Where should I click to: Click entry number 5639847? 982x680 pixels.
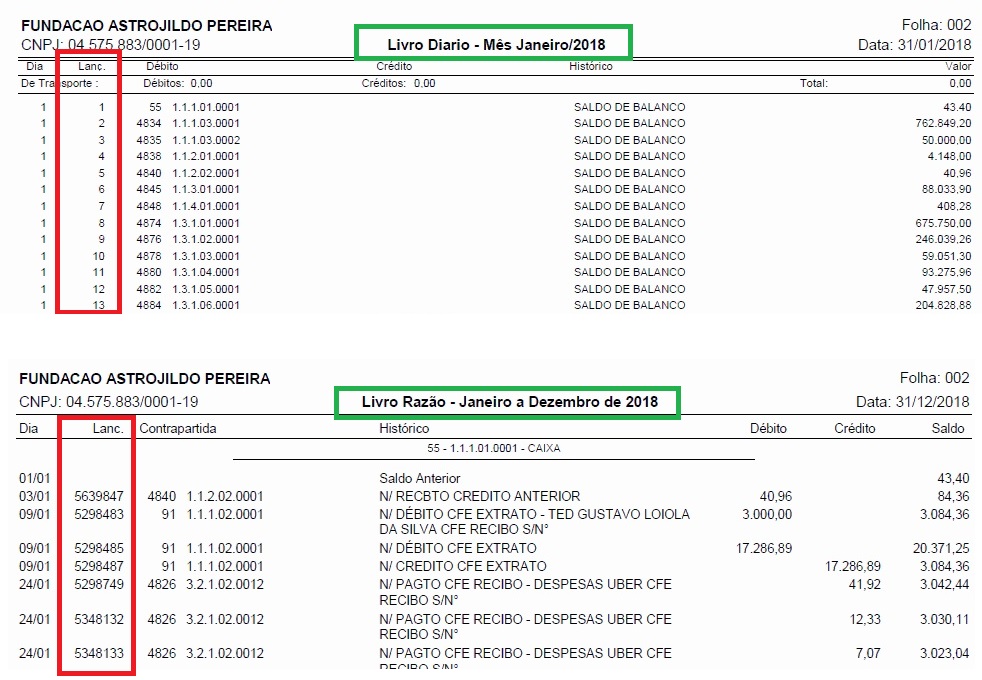(x=99, y=497)
